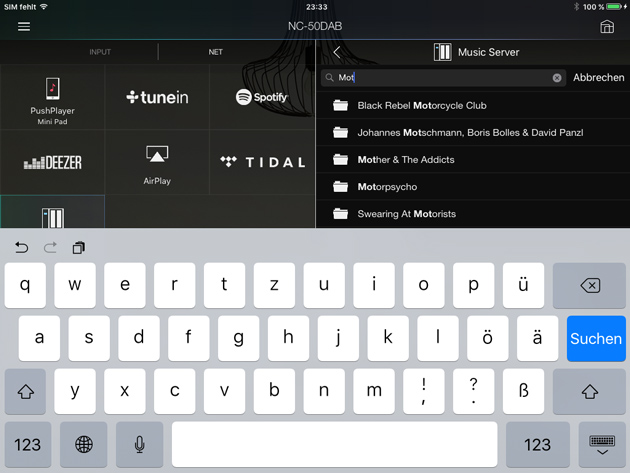Select the TIDAL service
Screen dimensions: 630x473
pyautogui.click(x=262, y=162)
